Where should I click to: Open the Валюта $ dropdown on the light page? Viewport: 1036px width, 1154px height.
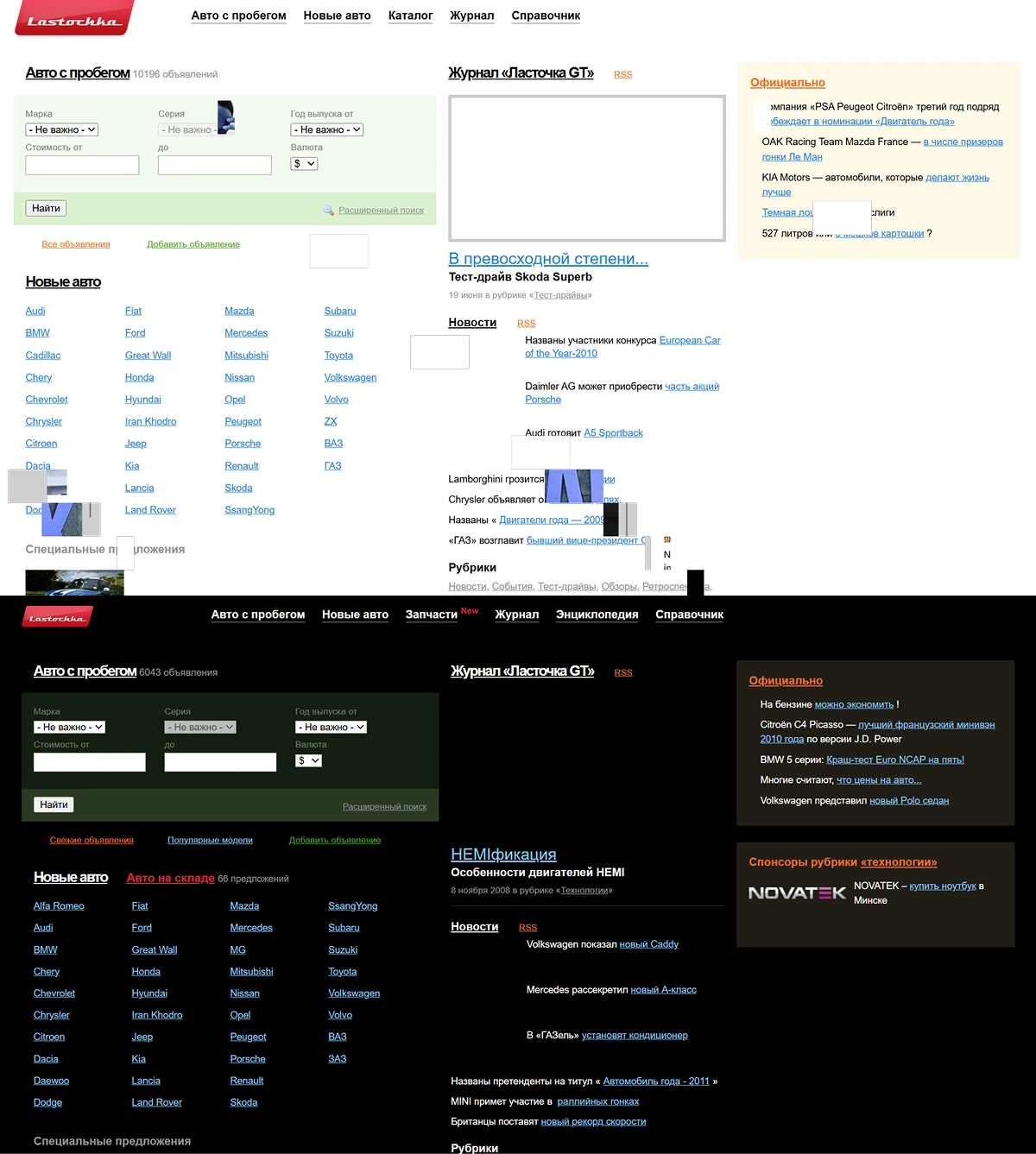coord(304,163)
